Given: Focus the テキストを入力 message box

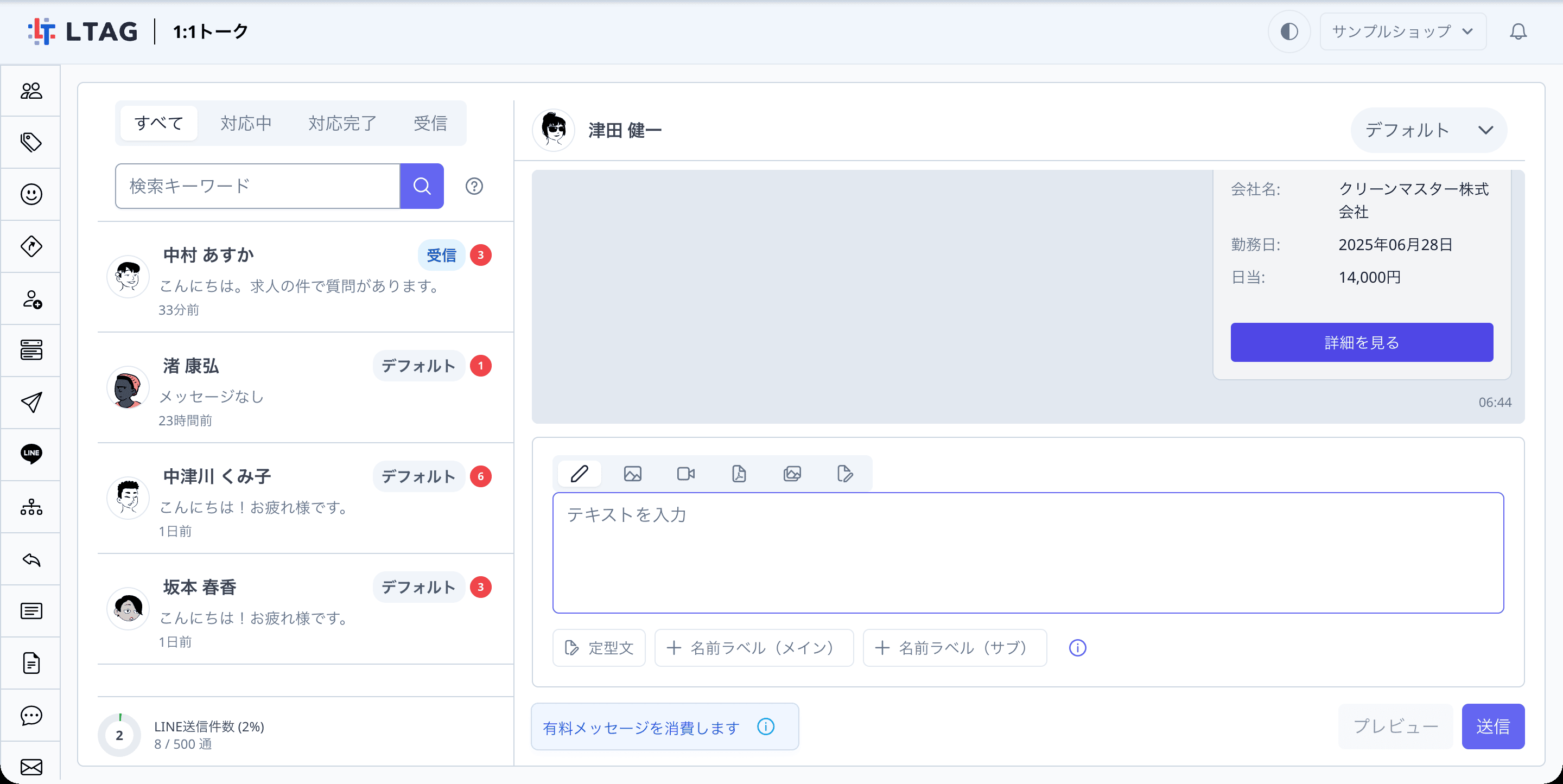Looking at the screenshot, I should 1028,553.
